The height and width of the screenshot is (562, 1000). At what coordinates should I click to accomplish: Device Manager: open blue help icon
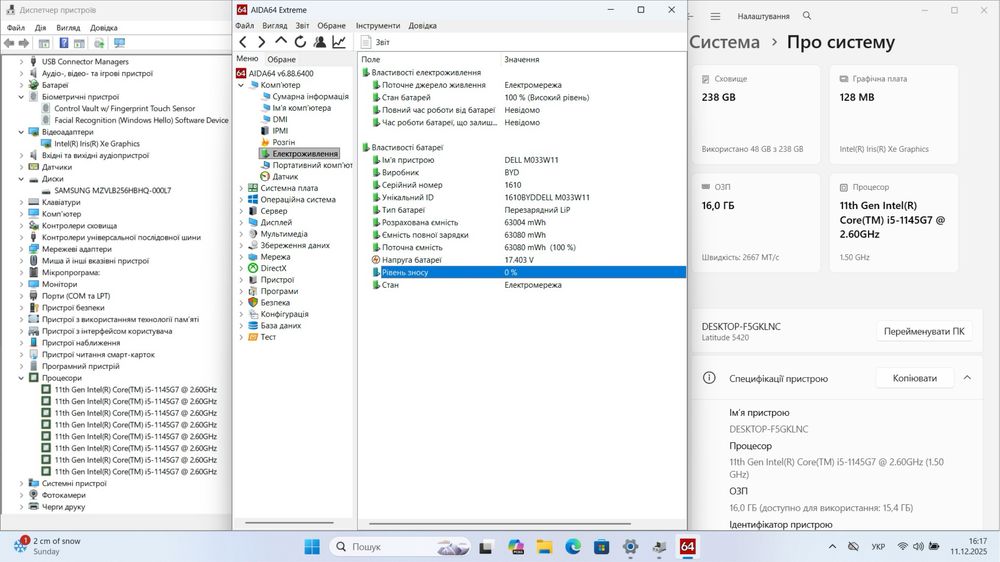(64, 43)
